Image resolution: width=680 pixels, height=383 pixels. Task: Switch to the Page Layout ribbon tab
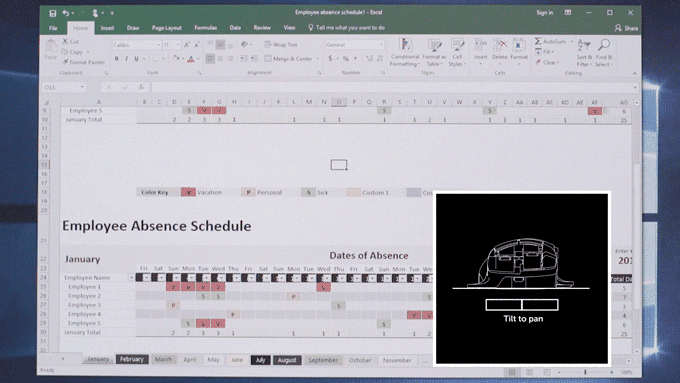pyautogui.click(x=167, y=28)
